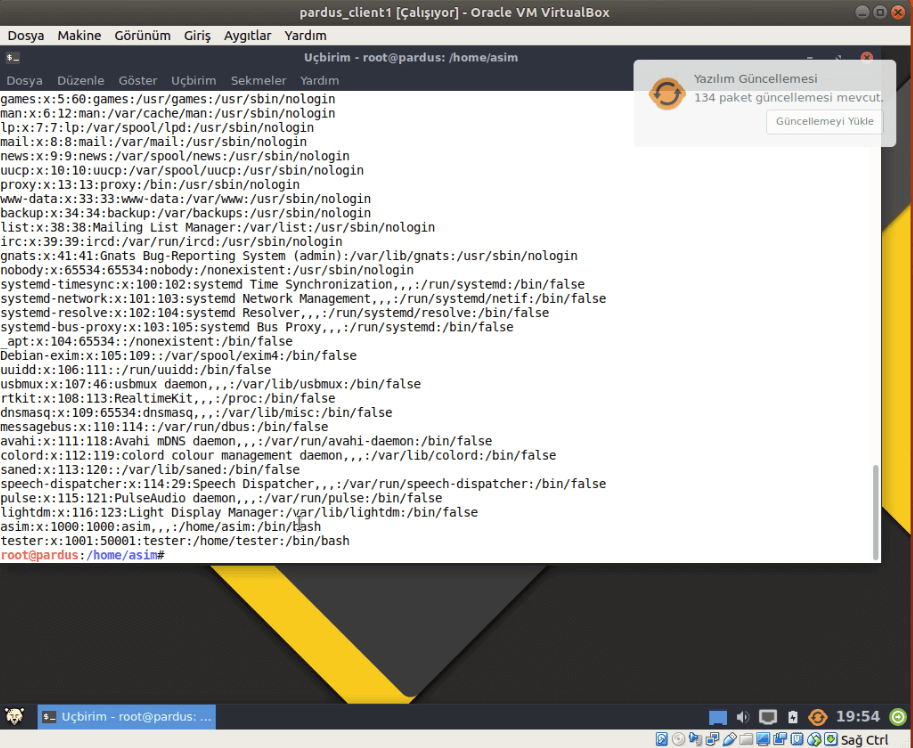Click the speaker volume icon in Pardus panel

coord(742,717)
